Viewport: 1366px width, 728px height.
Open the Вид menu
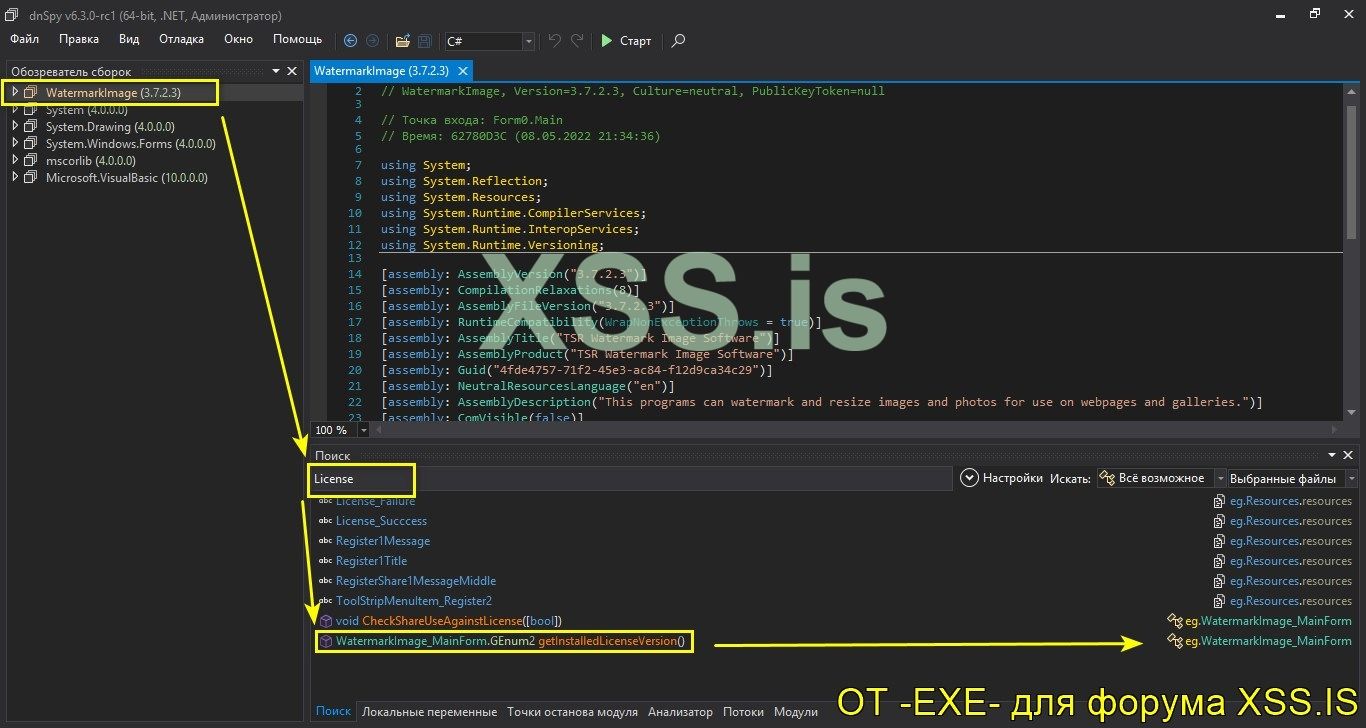coord(129,39)
